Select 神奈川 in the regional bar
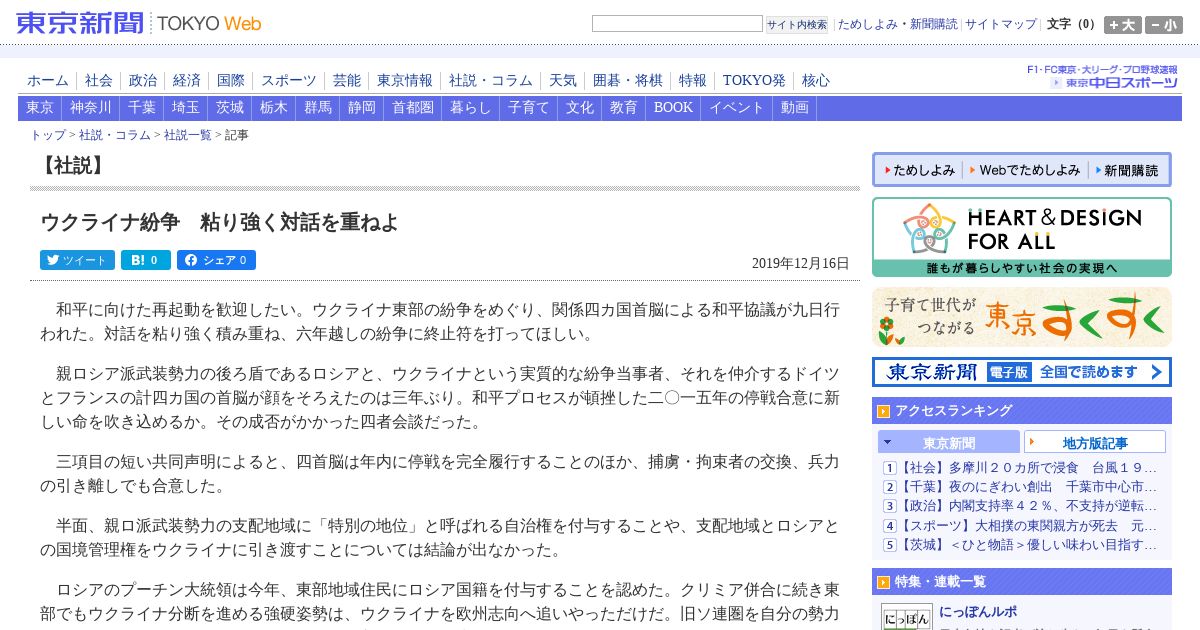Viewport: 1200px width, 630px height. tap(91, 108)
